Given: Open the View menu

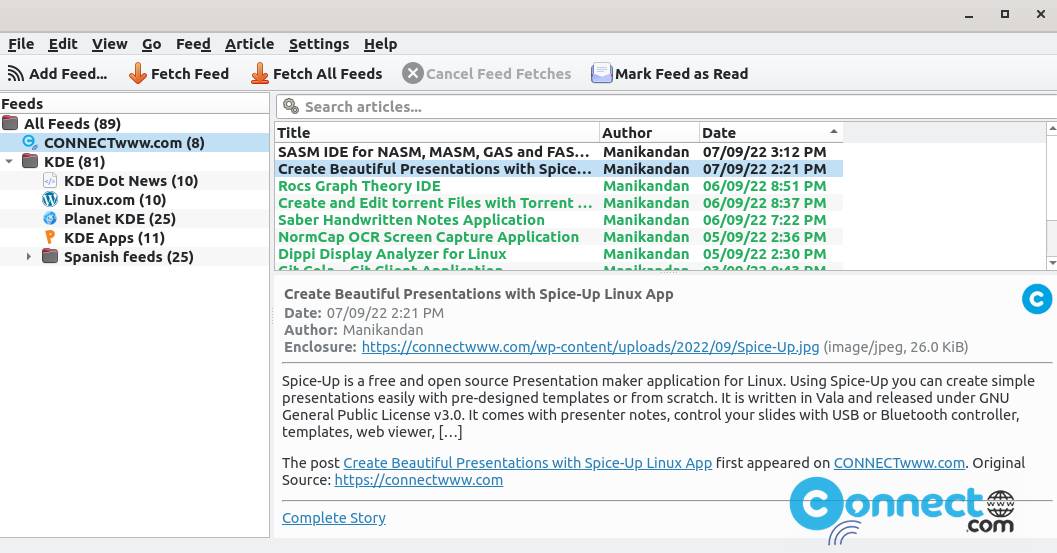Looking at the screenshot, I should click(x=109, y=44).
